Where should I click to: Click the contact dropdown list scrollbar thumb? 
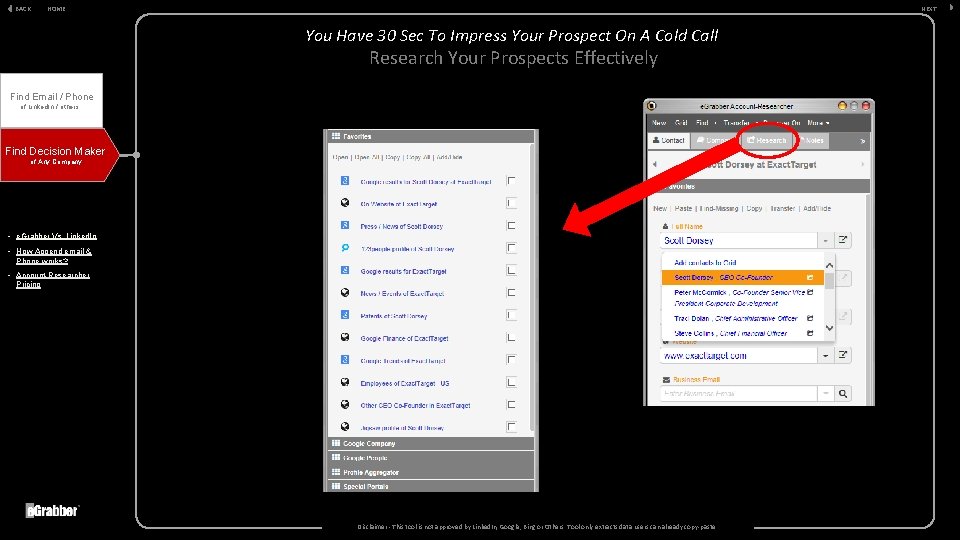[829, 281]
